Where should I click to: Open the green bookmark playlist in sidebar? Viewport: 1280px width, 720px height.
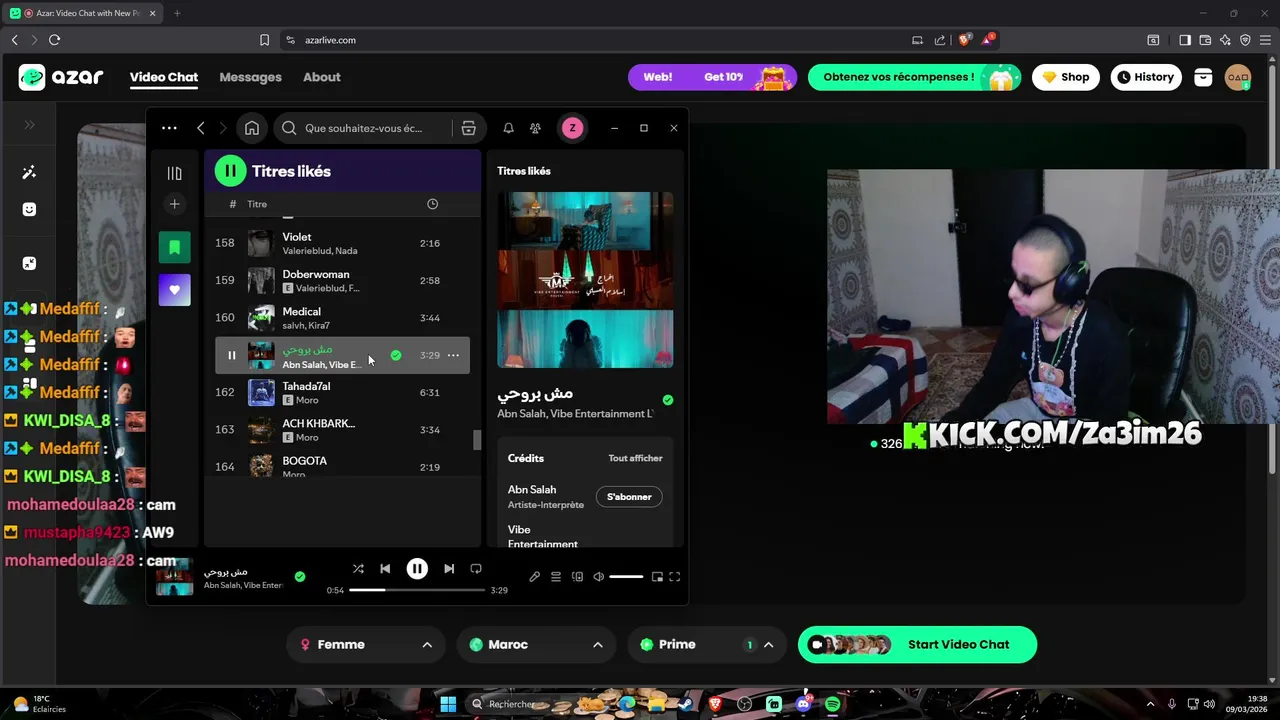coord(174,247)
